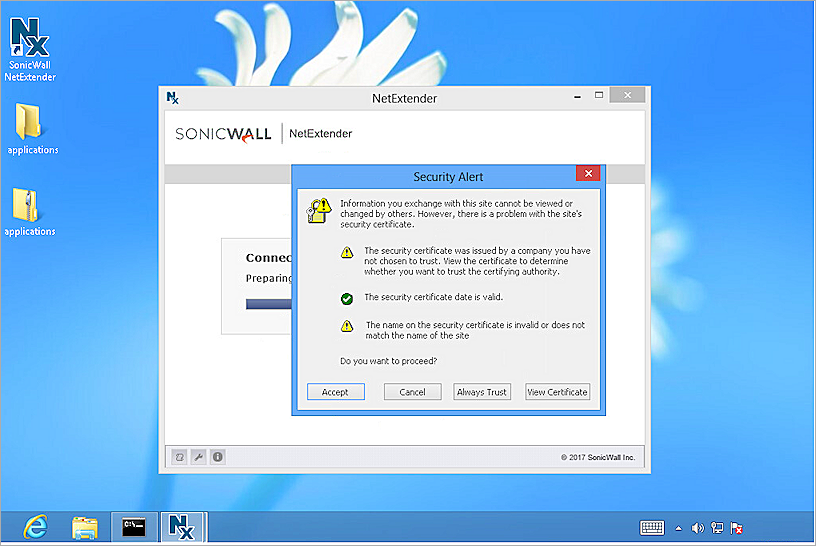816x546 pixels.
Task: Open NetExtender properties wrench icon
Action: pyautogui.click(x=199, y=457)
